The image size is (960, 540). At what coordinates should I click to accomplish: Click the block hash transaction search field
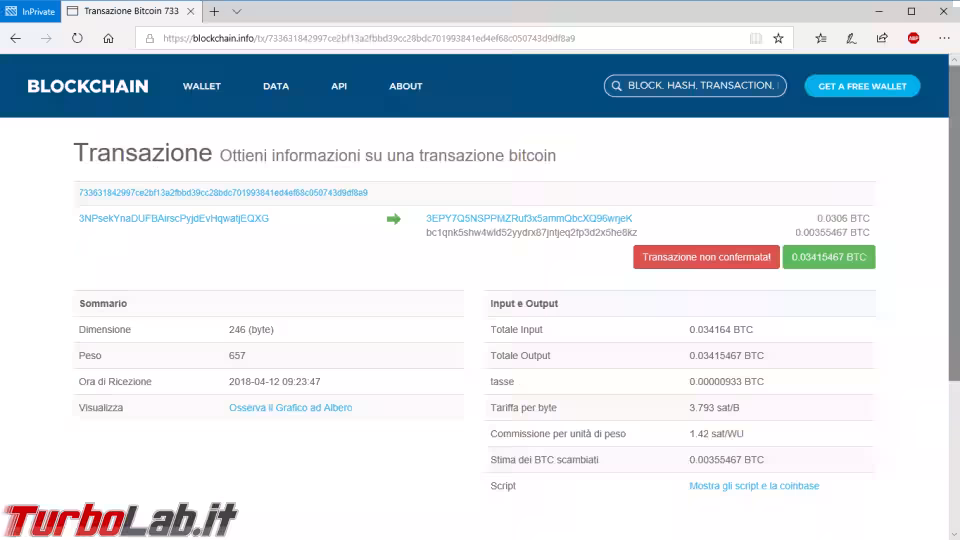pos(695,86)
